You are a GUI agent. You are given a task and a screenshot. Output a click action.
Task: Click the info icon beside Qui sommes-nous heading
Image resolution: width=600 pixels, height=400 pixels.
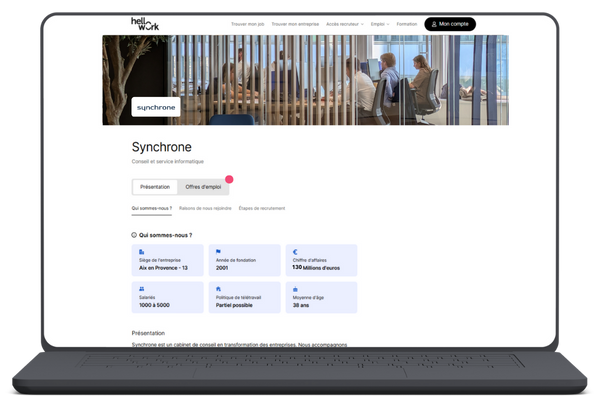pyautogui.click(x=134, y=235)
